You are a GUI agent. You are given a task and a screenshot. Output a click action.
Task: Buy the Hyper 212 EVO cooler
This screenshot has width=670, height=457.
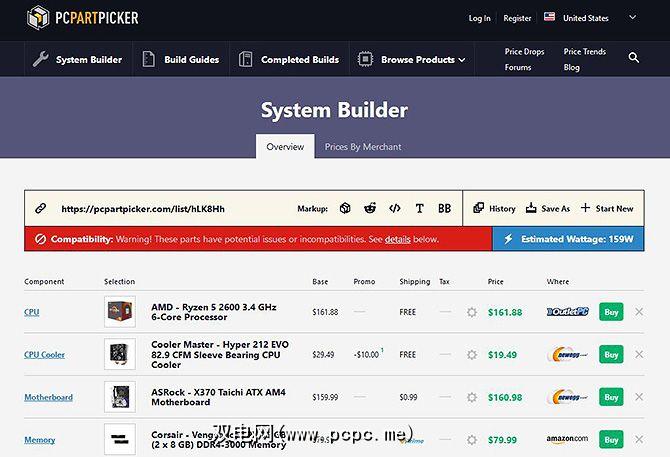(611, 354)
